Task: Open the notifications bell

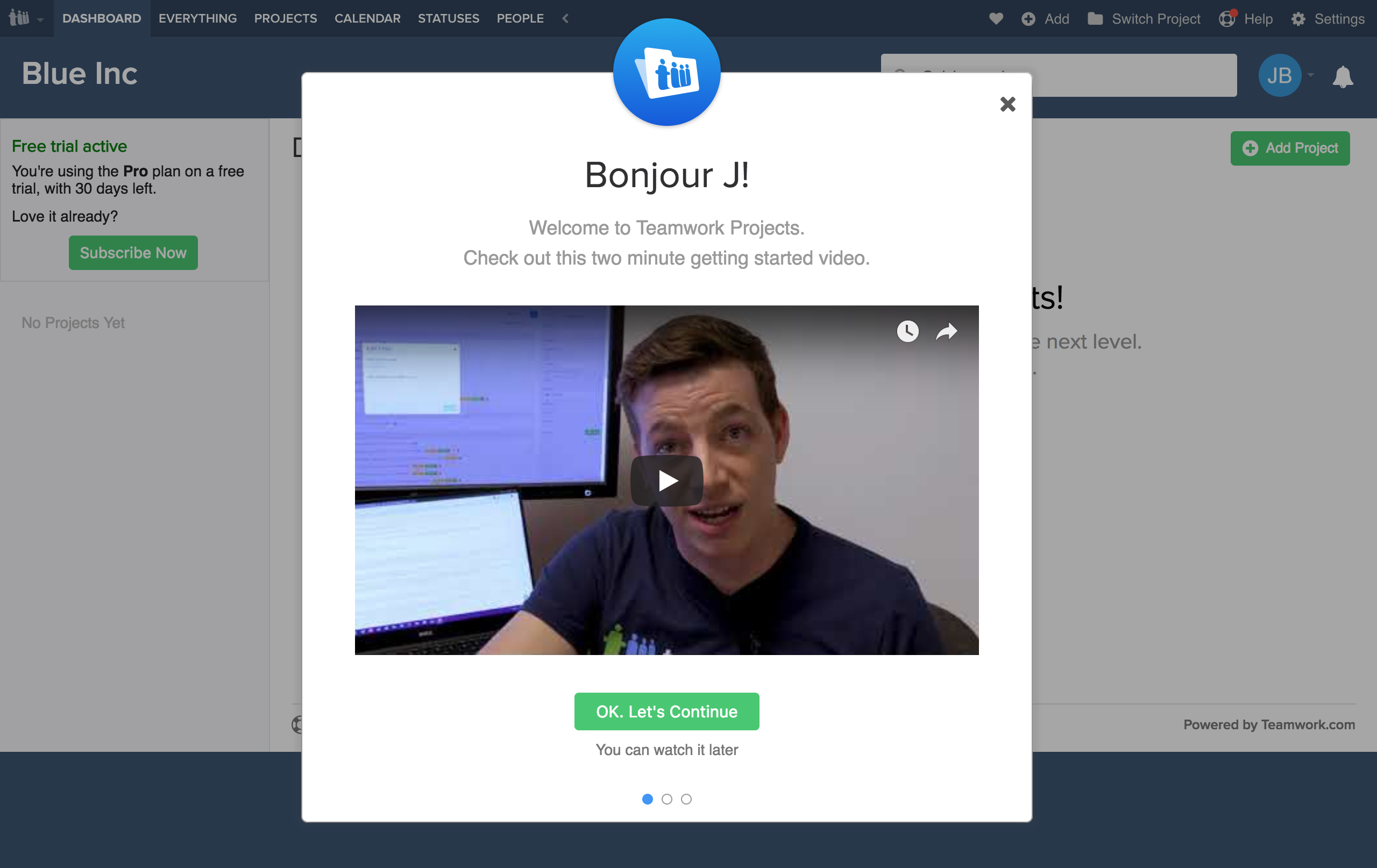Action: (x=1342, y=76)
